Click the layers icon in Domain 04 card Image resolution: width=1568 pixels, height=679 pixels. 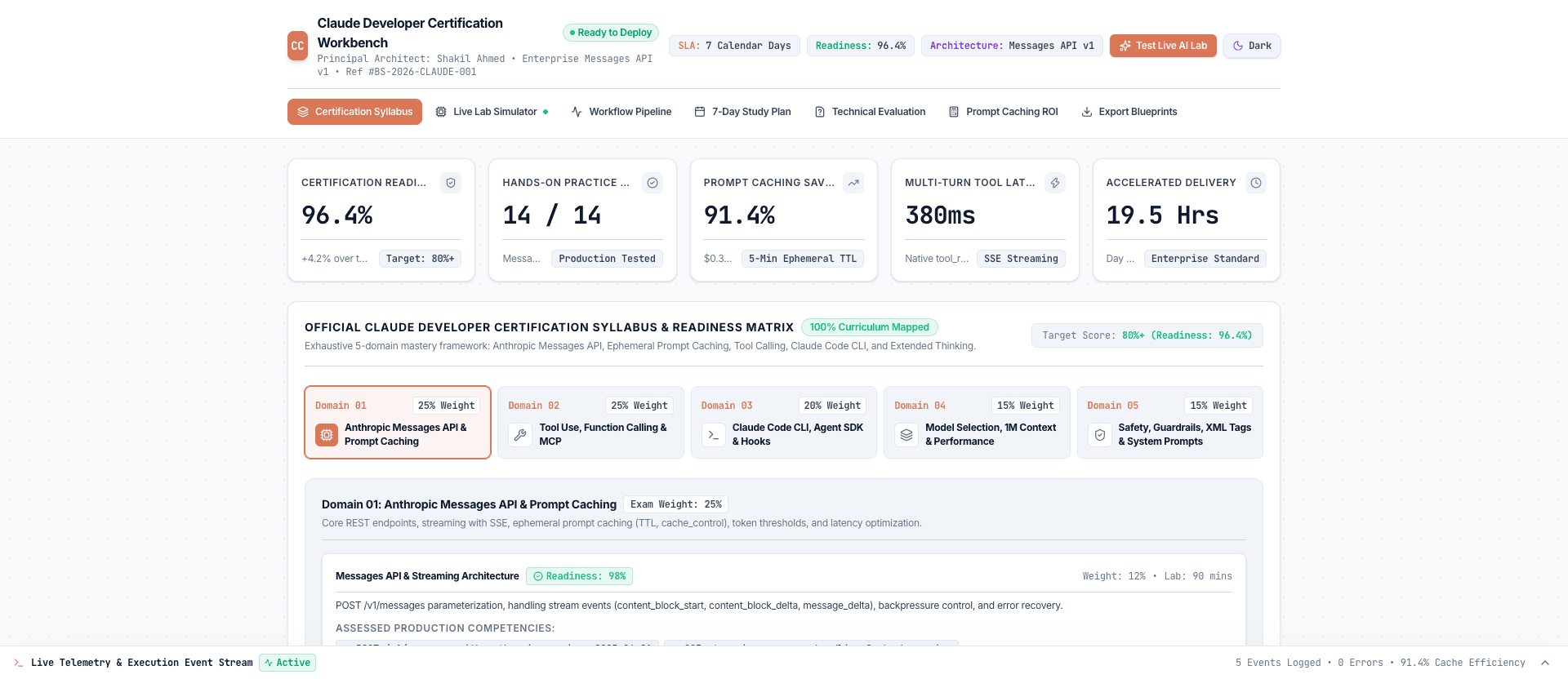[906, 435]
